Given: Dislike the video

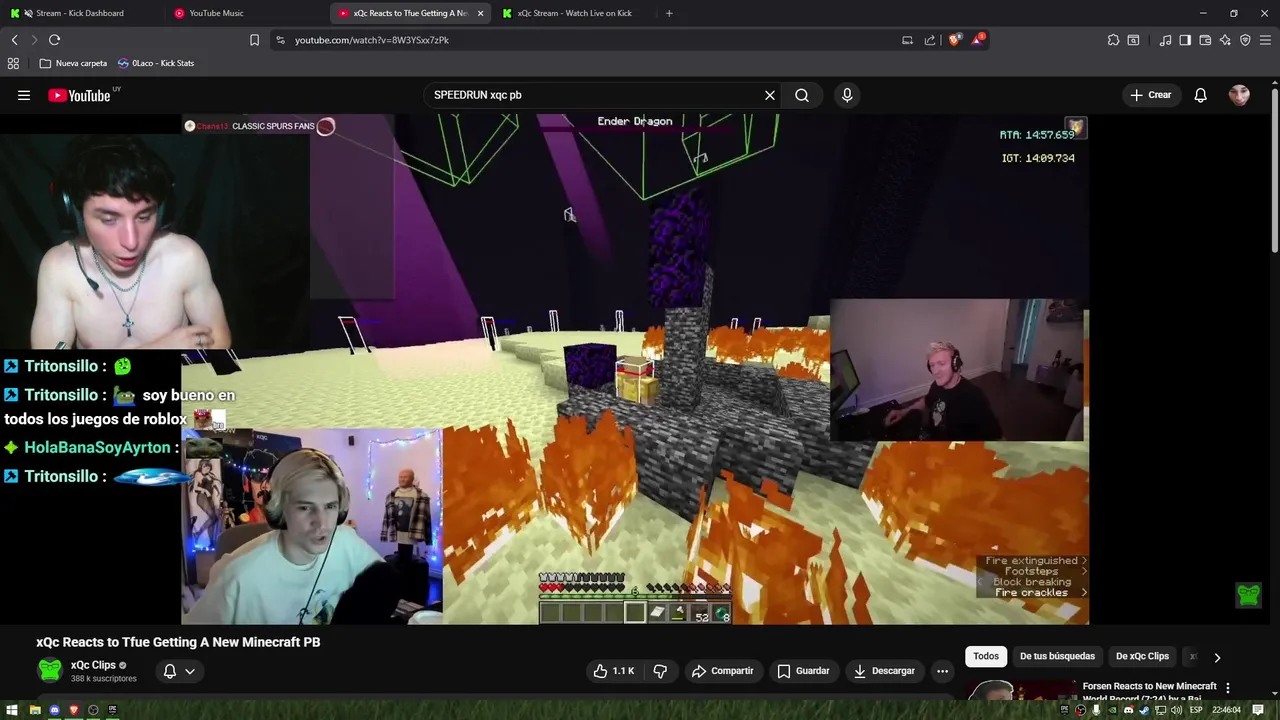Looking at the screenshot, I should [660, 671].
